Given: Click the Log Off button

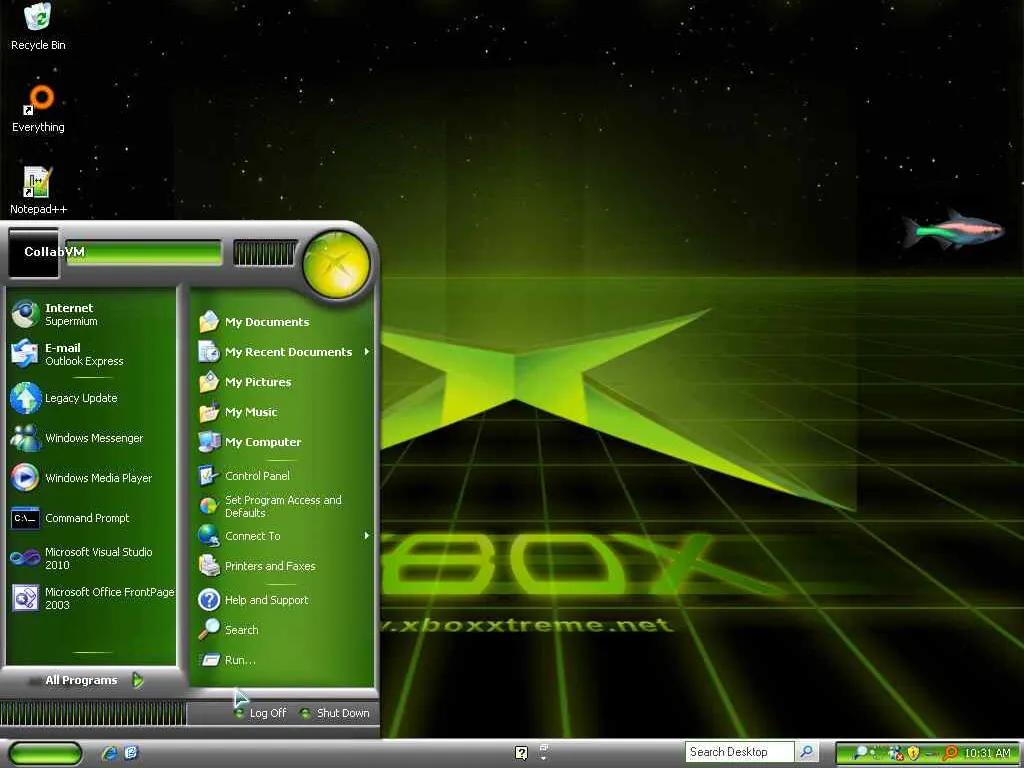Looking at the screenshot, I should click(x=261, y=713).
